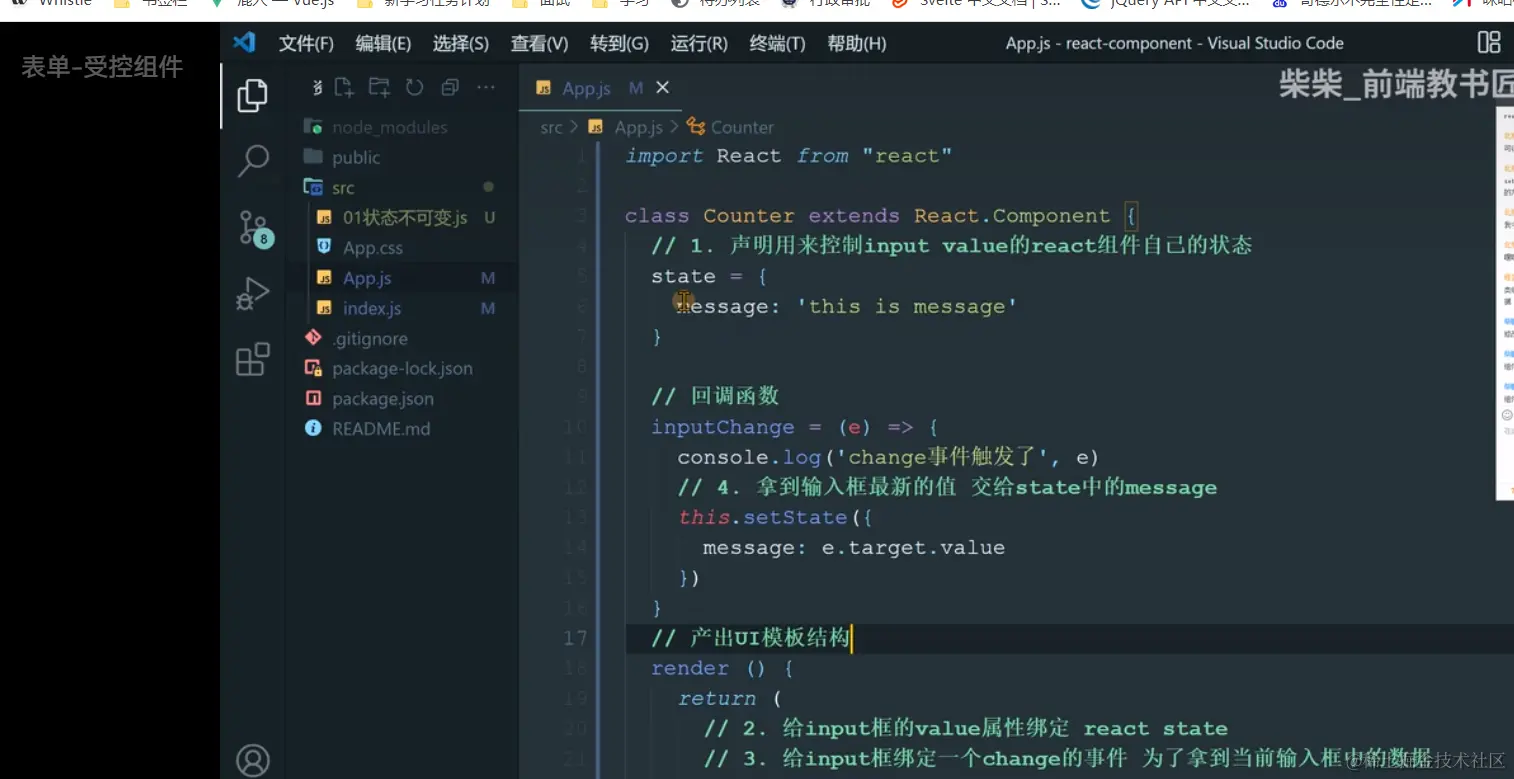This screenshot has height=779, width=1514.
Task: Click the comment '// 2. 给input框的value属性绑定 react state'
Action: tap(965, 728)
